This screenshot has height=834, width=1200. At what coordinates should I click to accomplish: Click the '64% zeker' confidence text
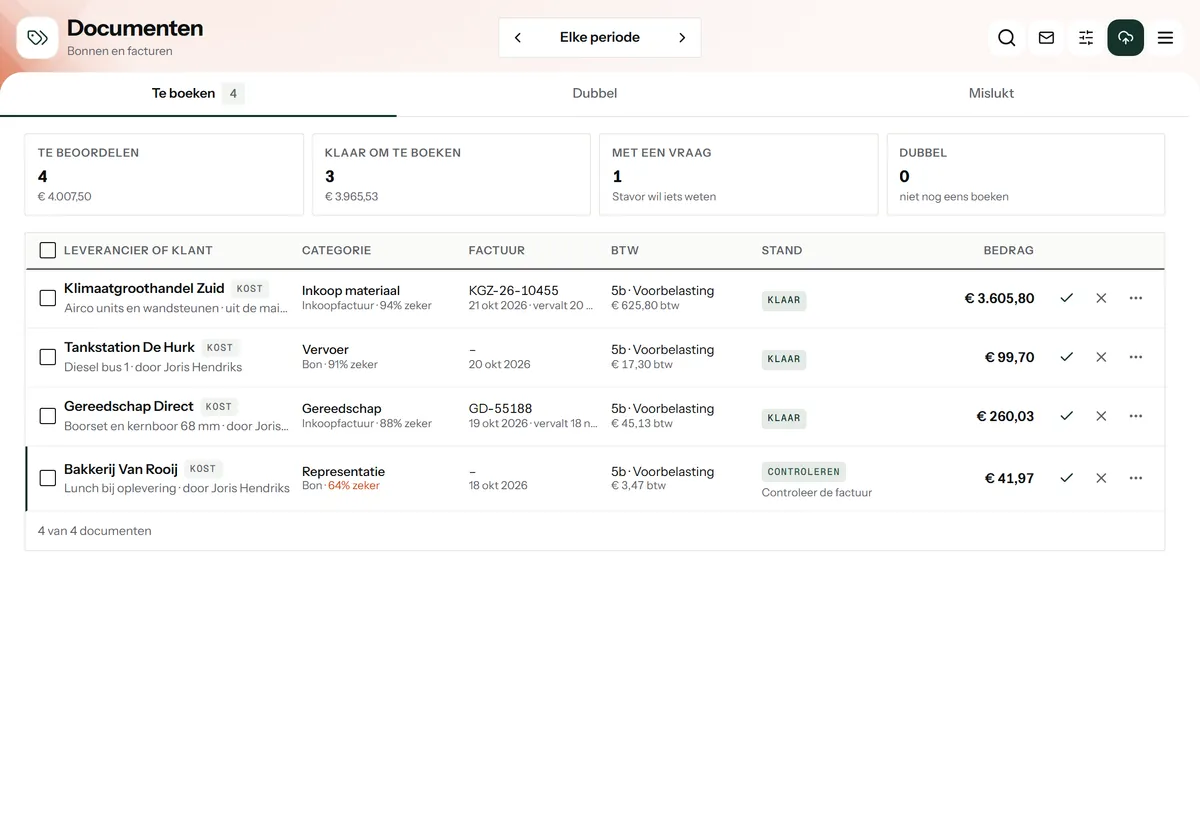point(354,486)
